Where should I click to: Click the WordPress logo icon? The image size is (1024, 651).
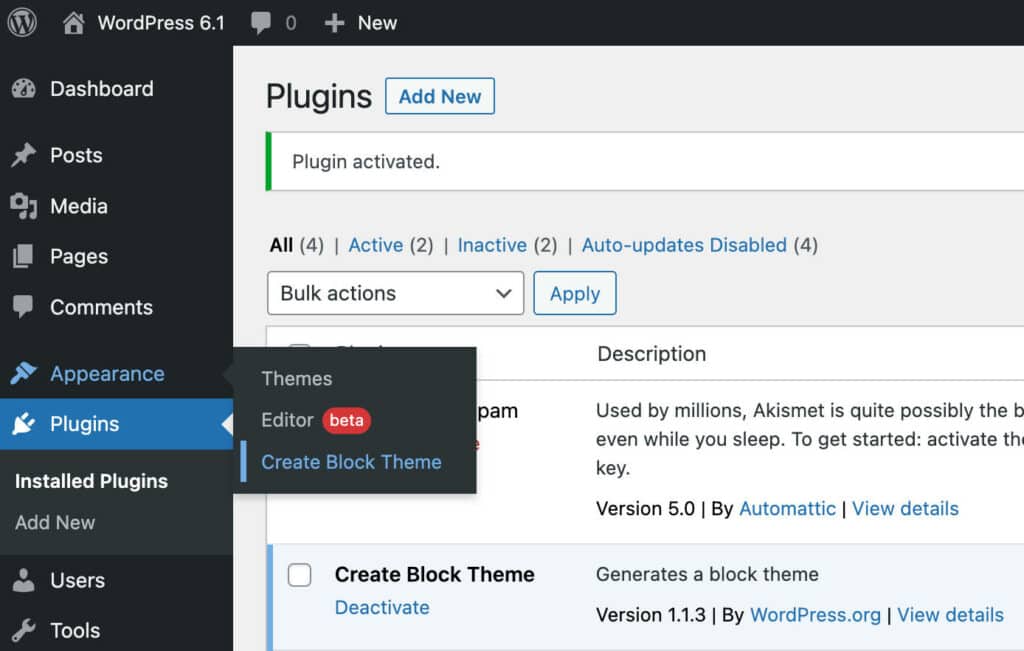pos(20,22)
